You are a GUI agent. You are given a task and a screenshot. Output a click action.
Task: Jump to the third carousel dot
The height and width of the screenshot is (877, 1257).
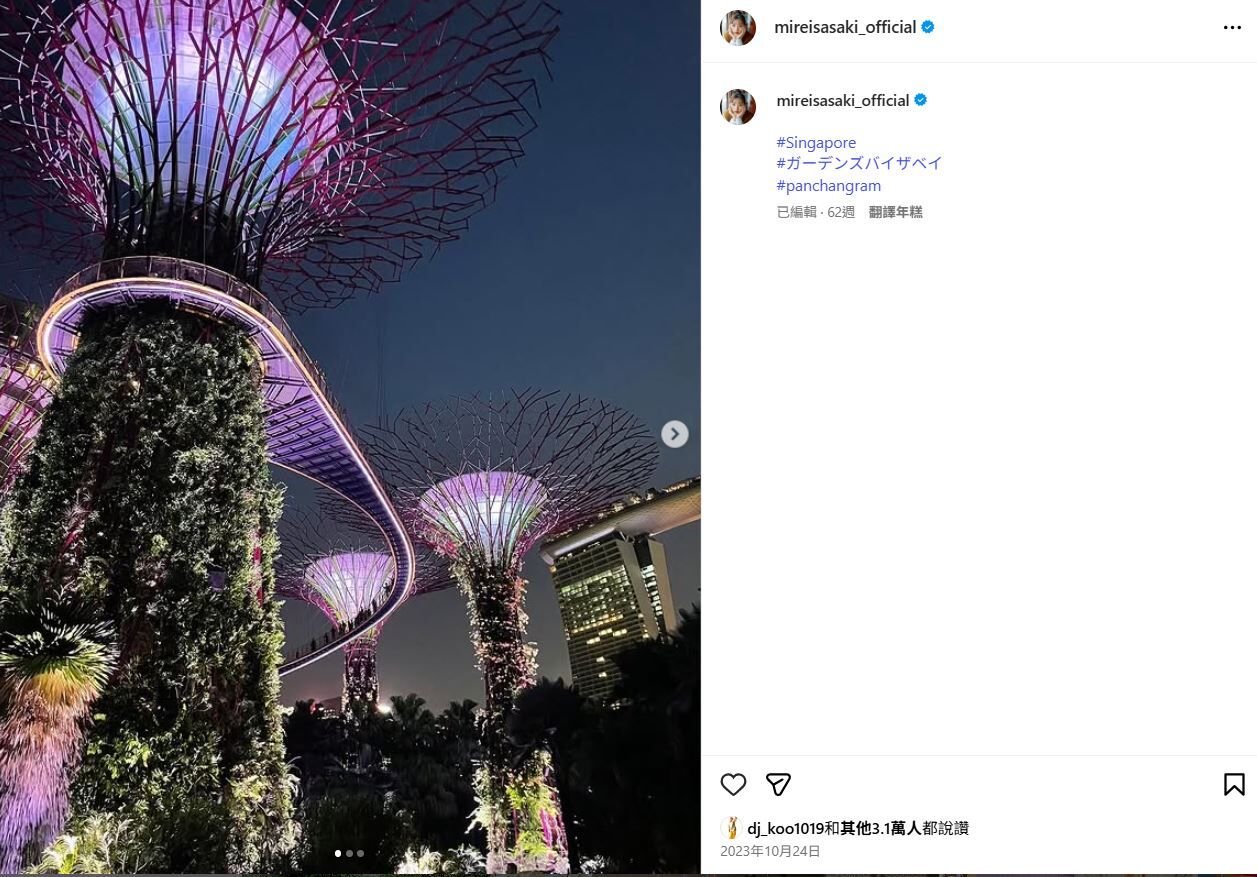point(360,853)
